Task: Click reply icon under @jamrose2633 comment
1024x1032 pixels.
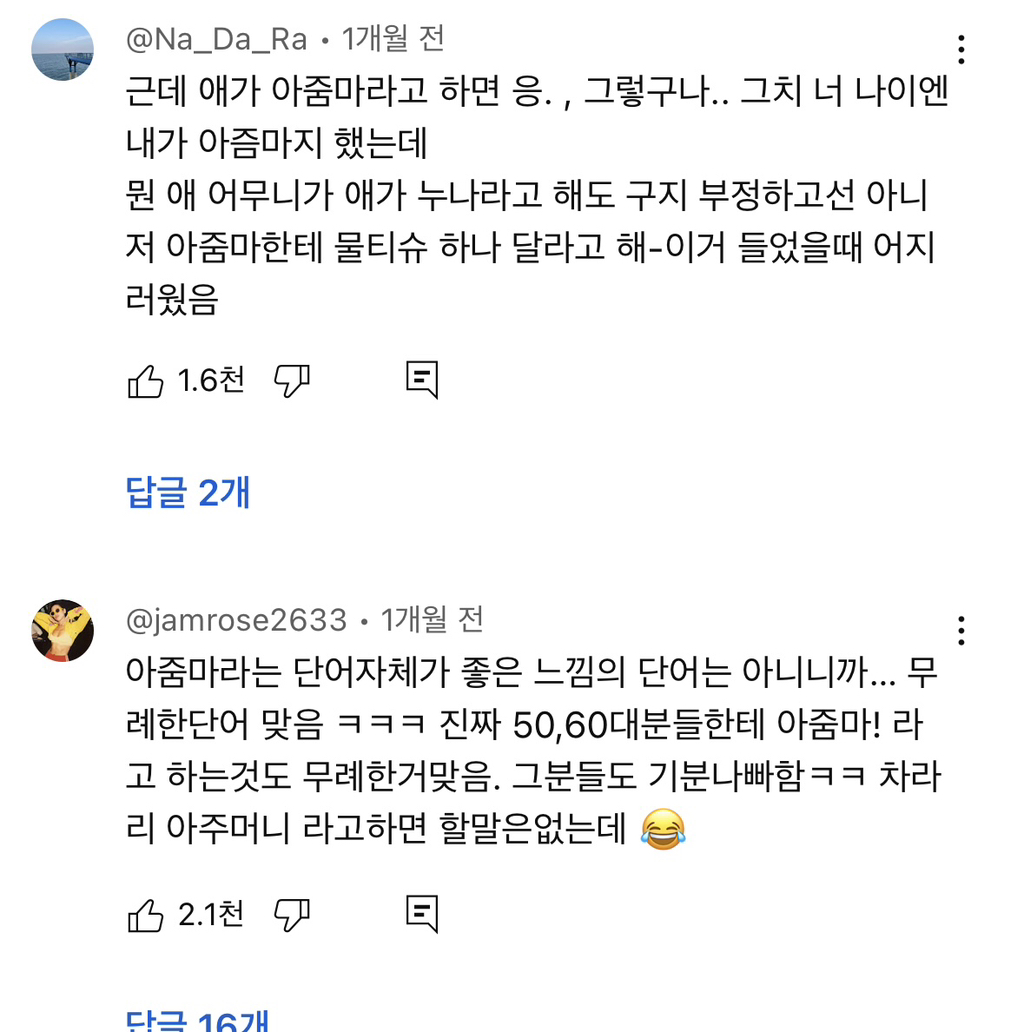Action: pos(422,915)
